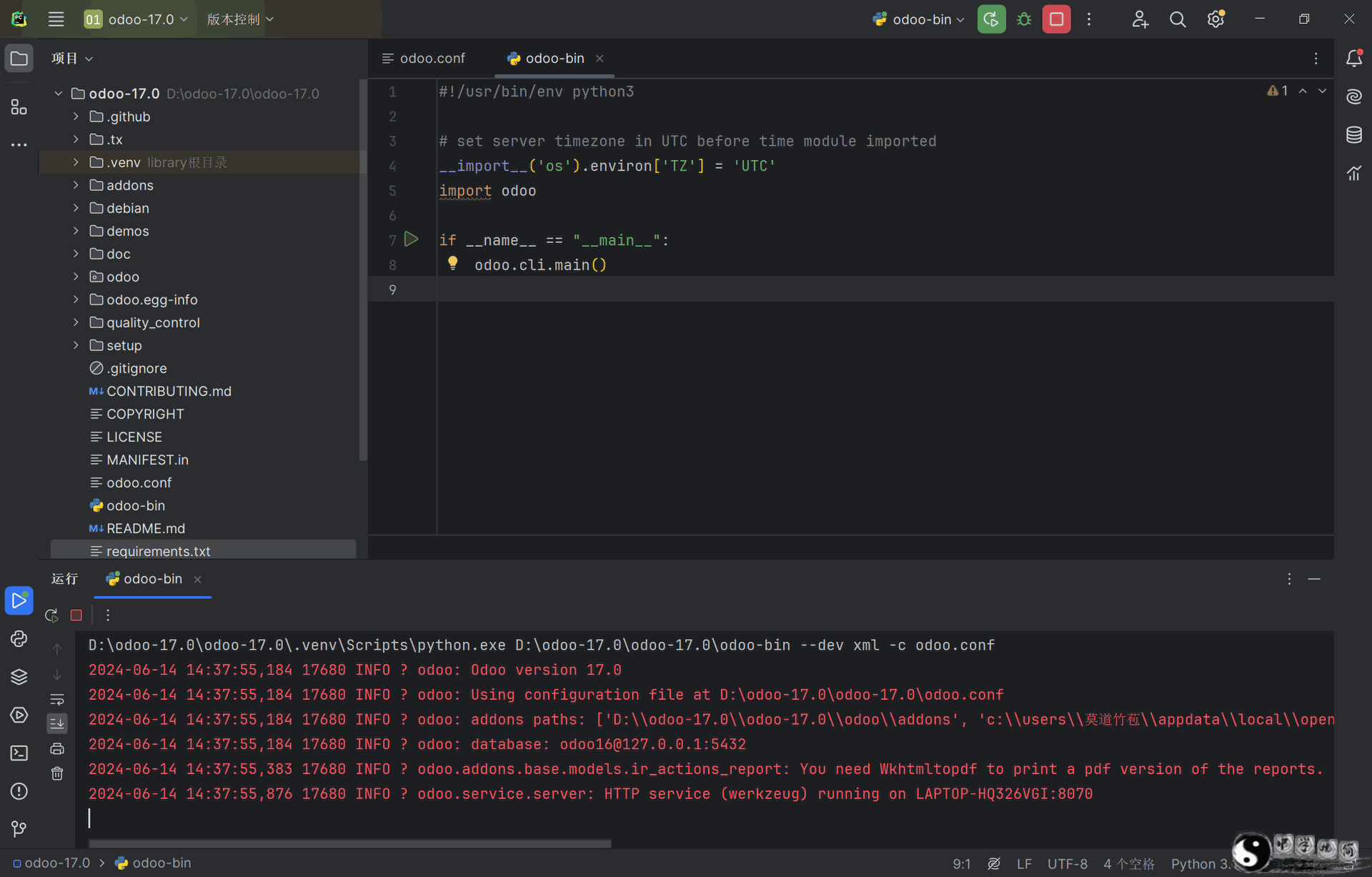Screen dimensions: 1372x877
Task: Show more tool windows ellipsis
Action: [x=19, y=144]
